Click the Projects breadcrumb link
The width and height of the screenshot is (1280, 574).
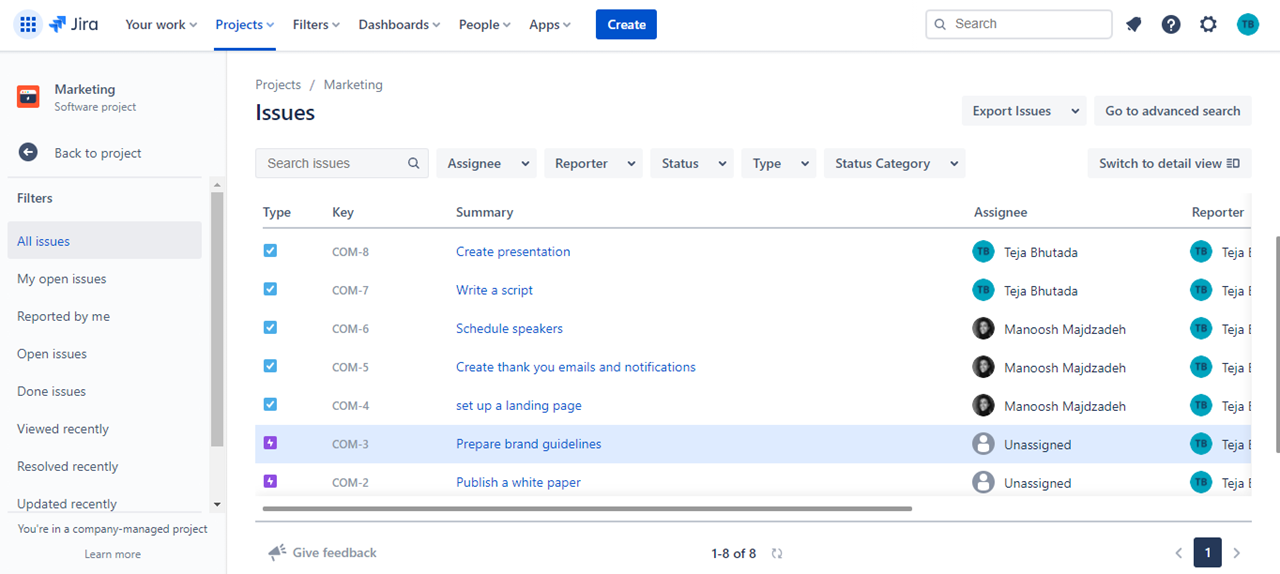pyautogui.click(x=278, y=85)
